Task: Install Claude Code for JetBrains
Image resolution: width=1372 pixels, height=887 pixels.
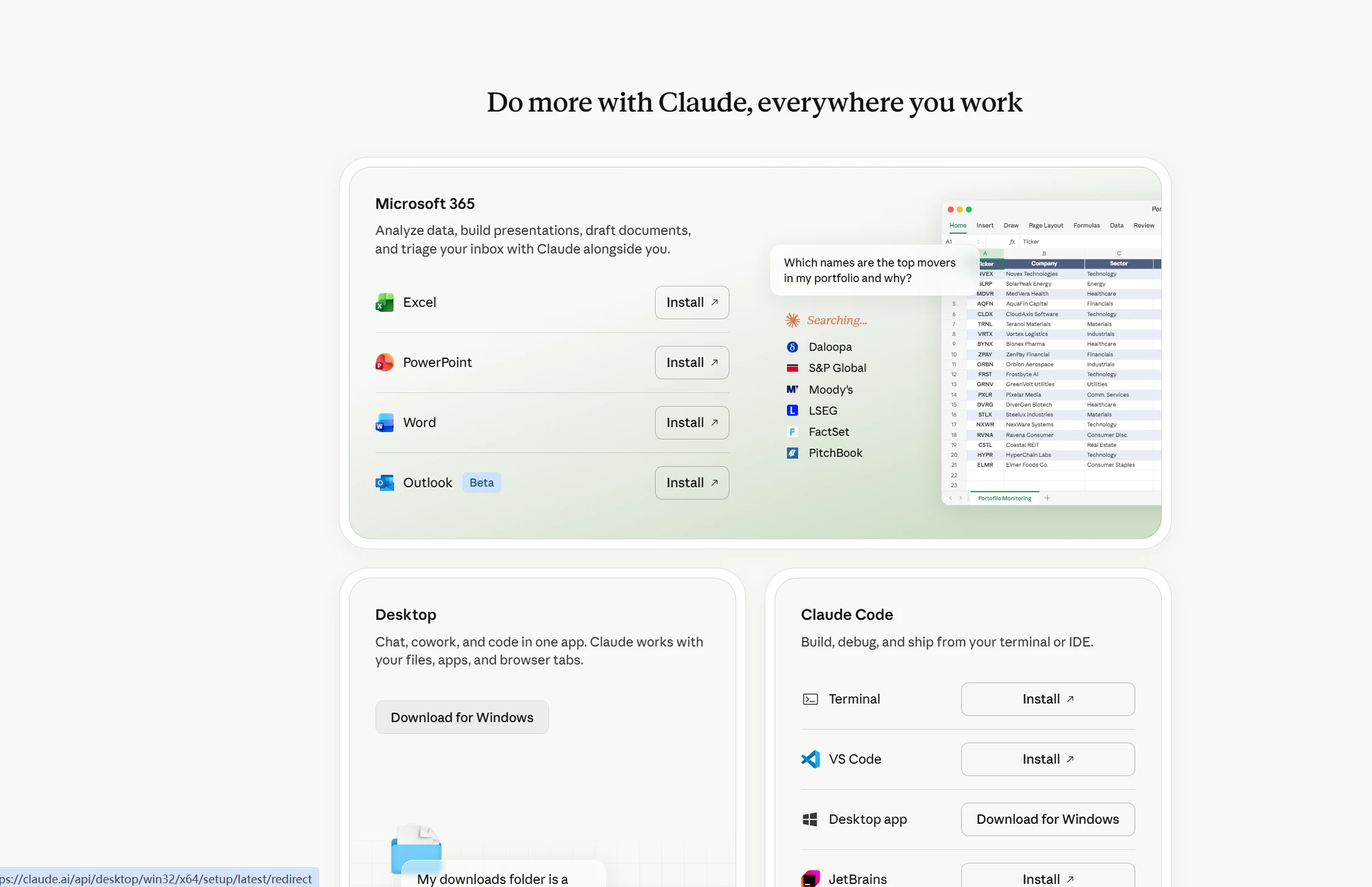Action: (x=1048, y=875)
